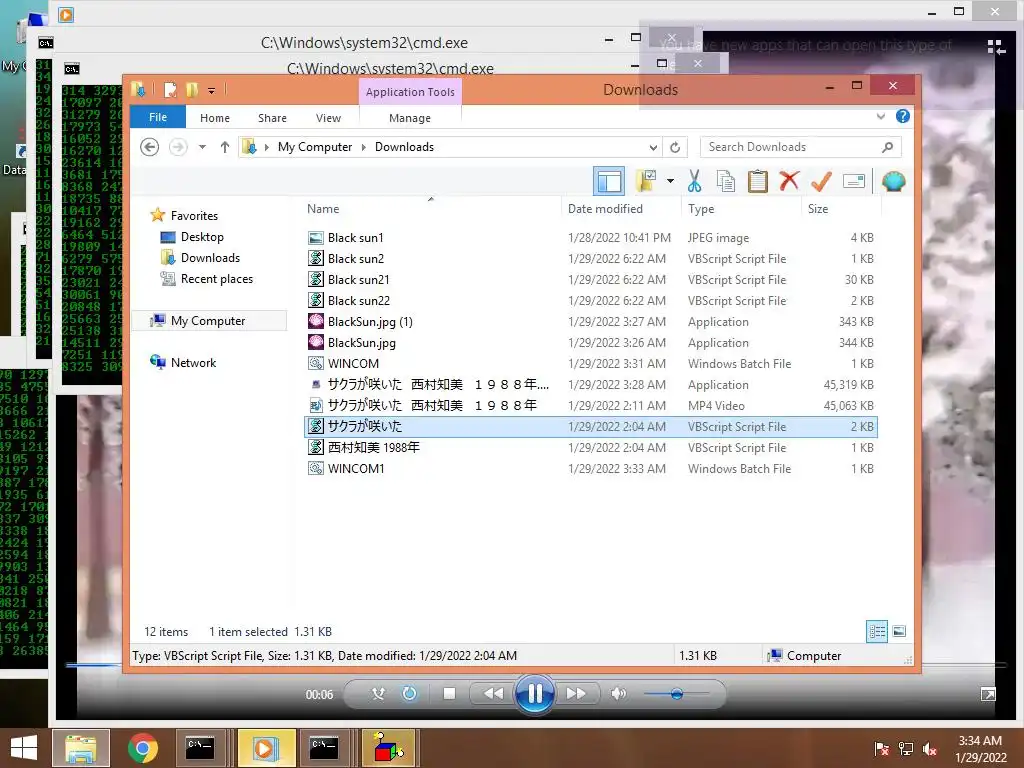
Task: Select the Black sun21 file
Action: (590, 280)
